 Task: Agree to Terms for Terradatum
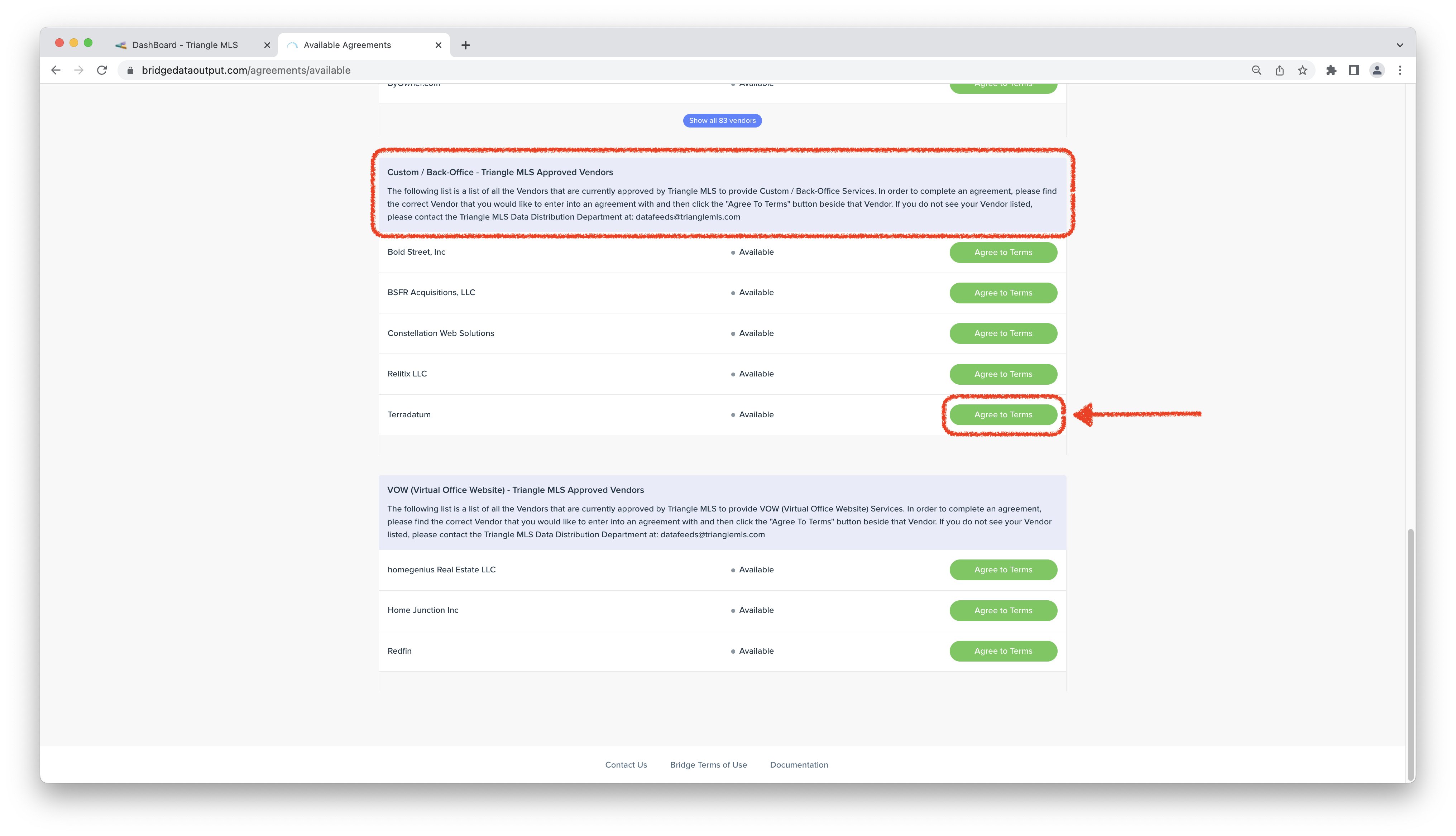pyautogui.click(x=1002, y=414)
